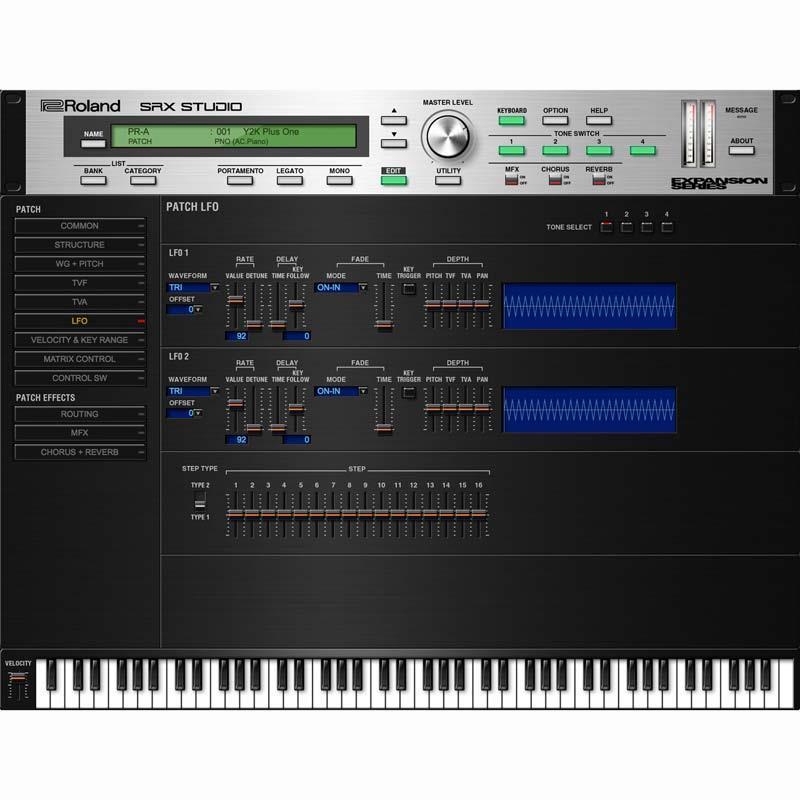Image resolution: width=800 pixels, height=800 pixels.
Task: Toggle LEGATO button
Action: pos(289,180)
